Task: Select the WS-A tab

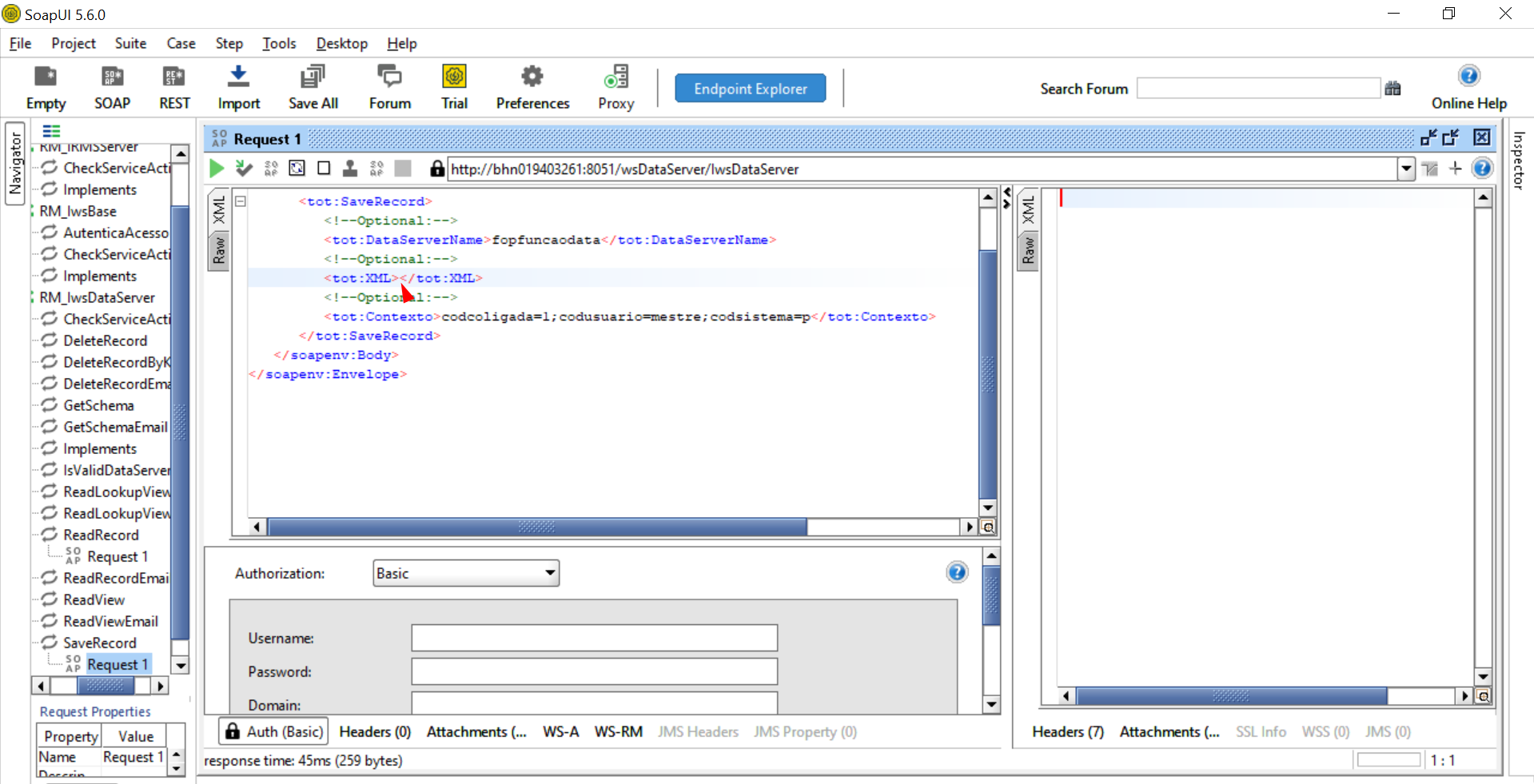Action: (x=560, y=732)
